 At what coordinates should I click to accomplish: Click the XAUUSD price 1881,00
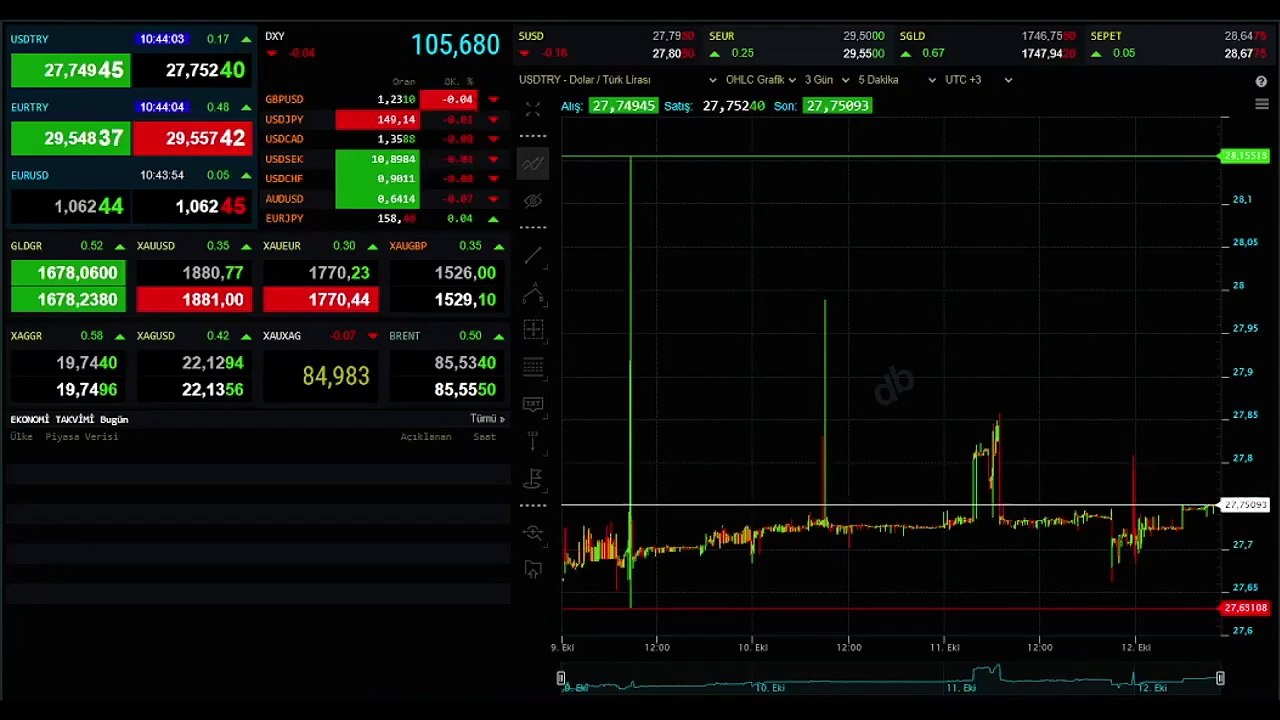pyautogui.click(x=192, y=299)
